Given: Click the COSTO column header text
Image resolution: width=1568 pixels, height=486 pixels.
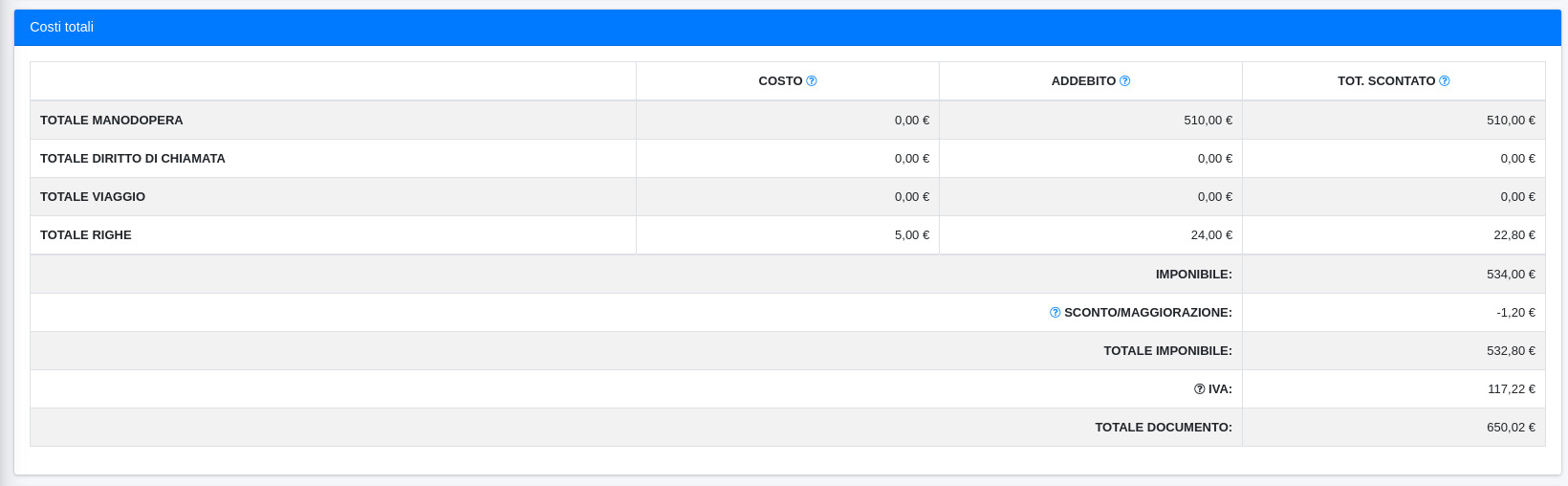Looking at the screenshot, I should (x=780, y=81).
